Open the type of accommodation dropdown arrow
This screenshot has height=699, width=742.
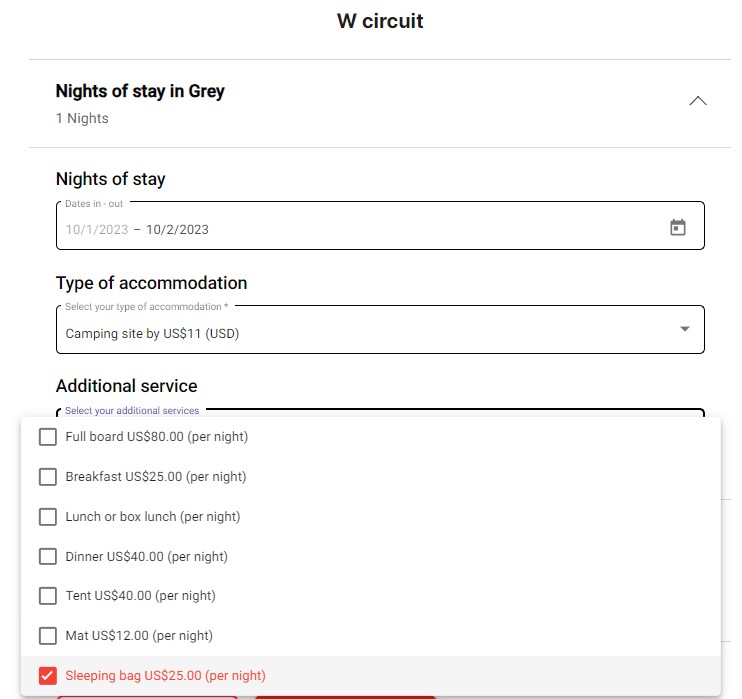pos(685,329)
